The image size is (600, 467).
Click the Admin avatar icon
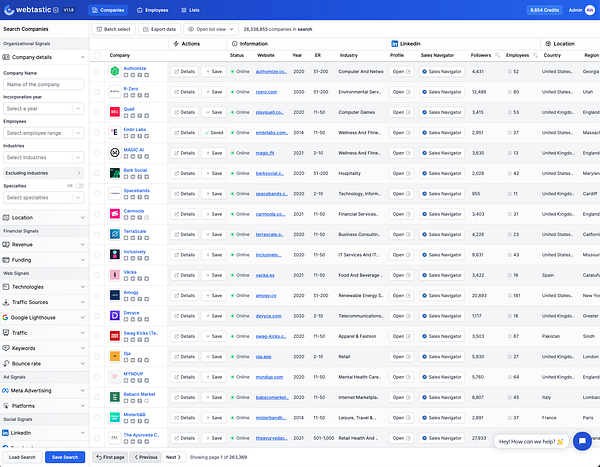[588, 9]
